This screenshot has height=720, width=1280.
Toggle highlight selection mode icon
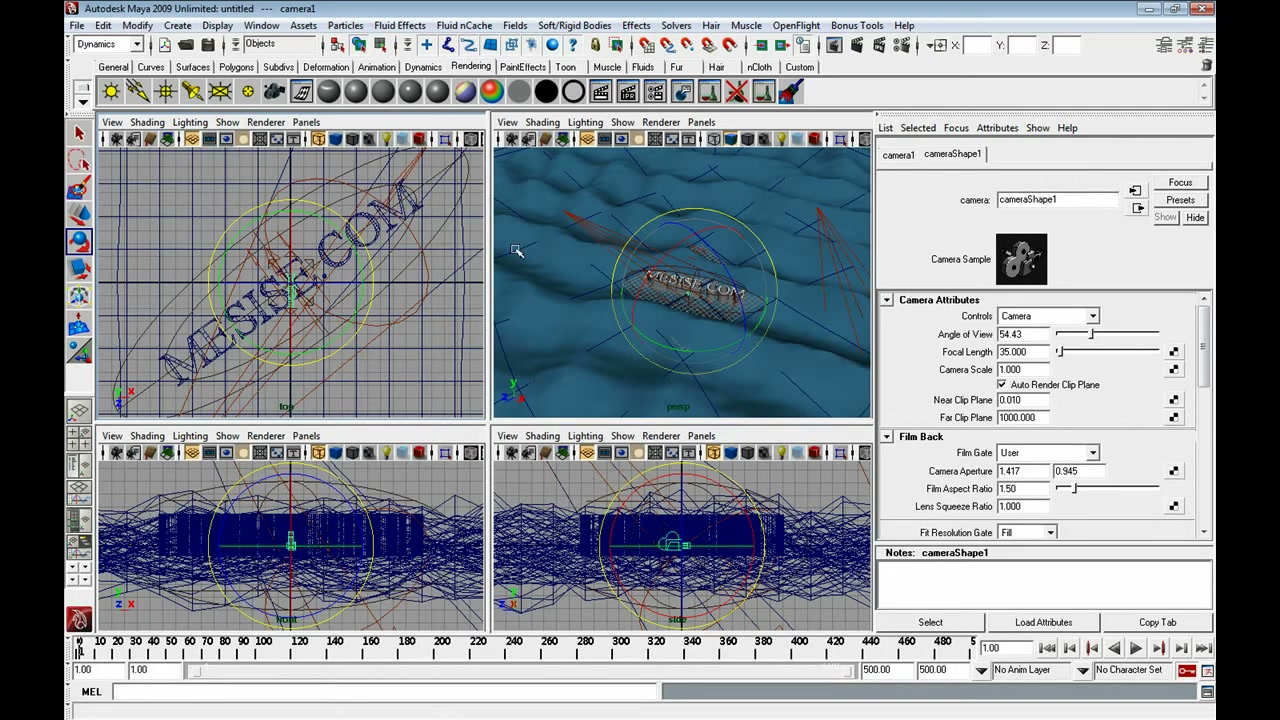point(616,45)
